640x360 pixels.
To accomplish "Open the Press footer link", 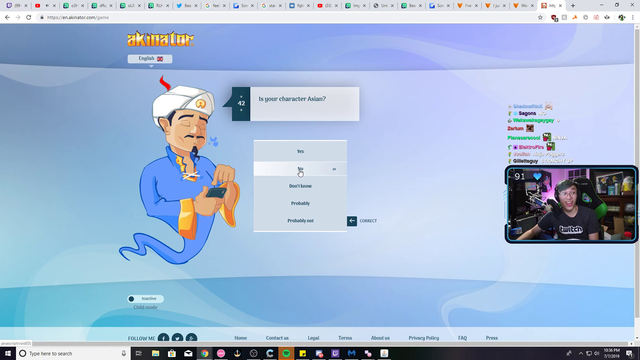I will click(491, 338).
